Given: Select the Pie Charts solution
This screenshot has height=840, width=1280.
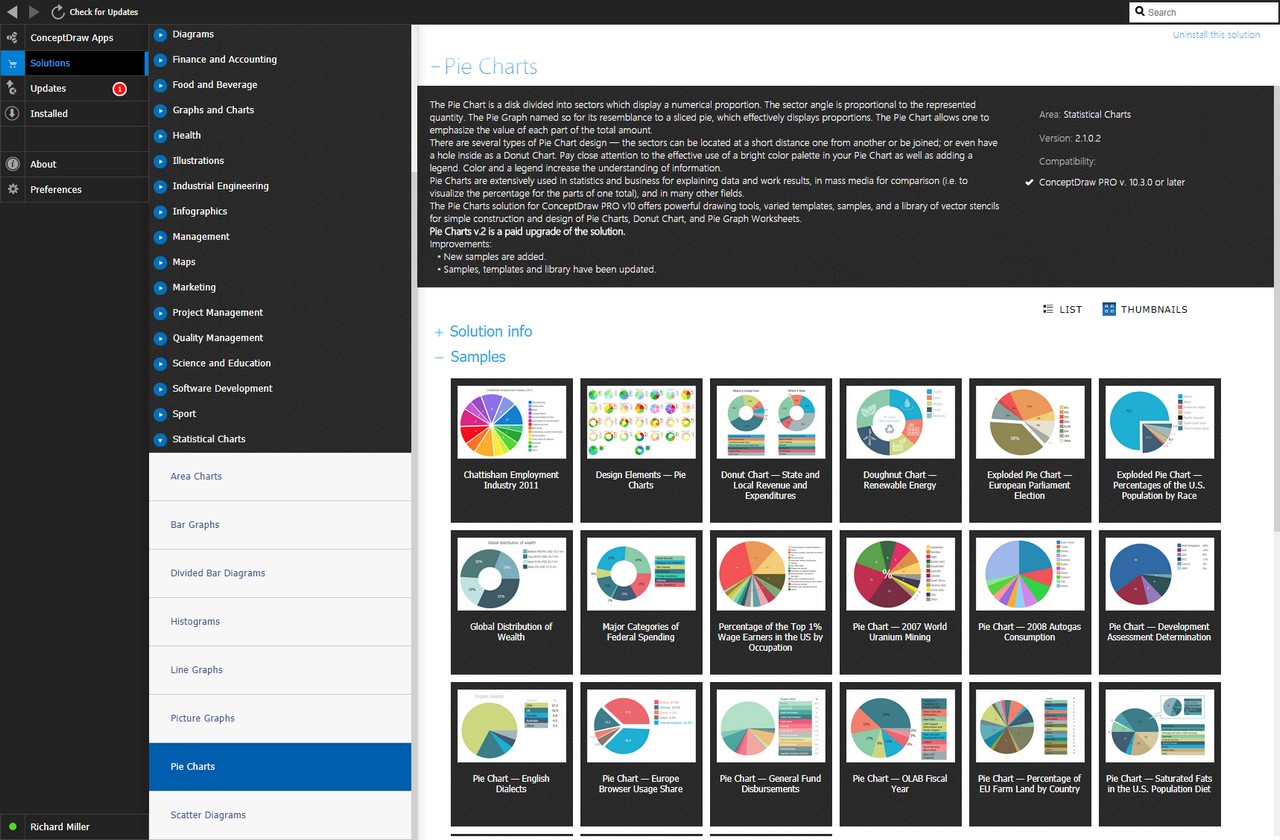Looking at the screenshot, I should click(x=280, y=767).
